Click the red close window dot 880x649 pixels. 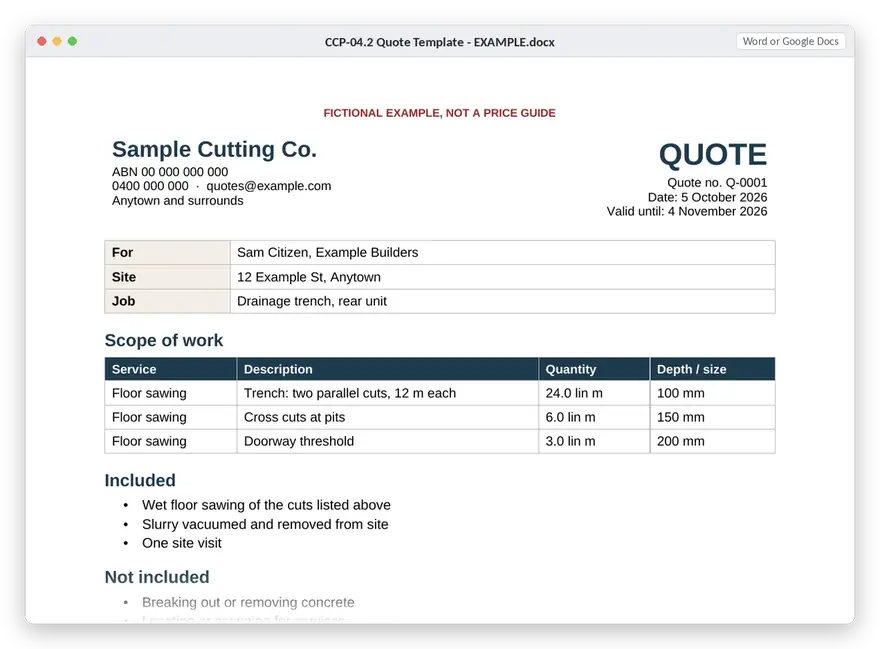pyautogui.click(x=42, y=41)
